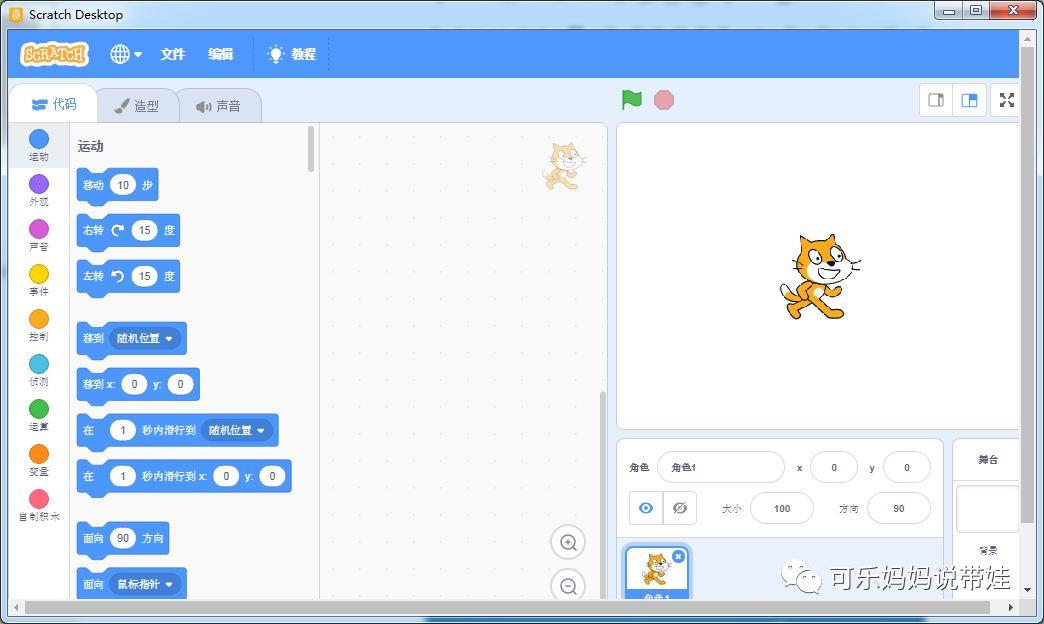This screenshot has height=624, width=1044.
Task: Click the sprite name field 角色1
Action: point(720,468)
